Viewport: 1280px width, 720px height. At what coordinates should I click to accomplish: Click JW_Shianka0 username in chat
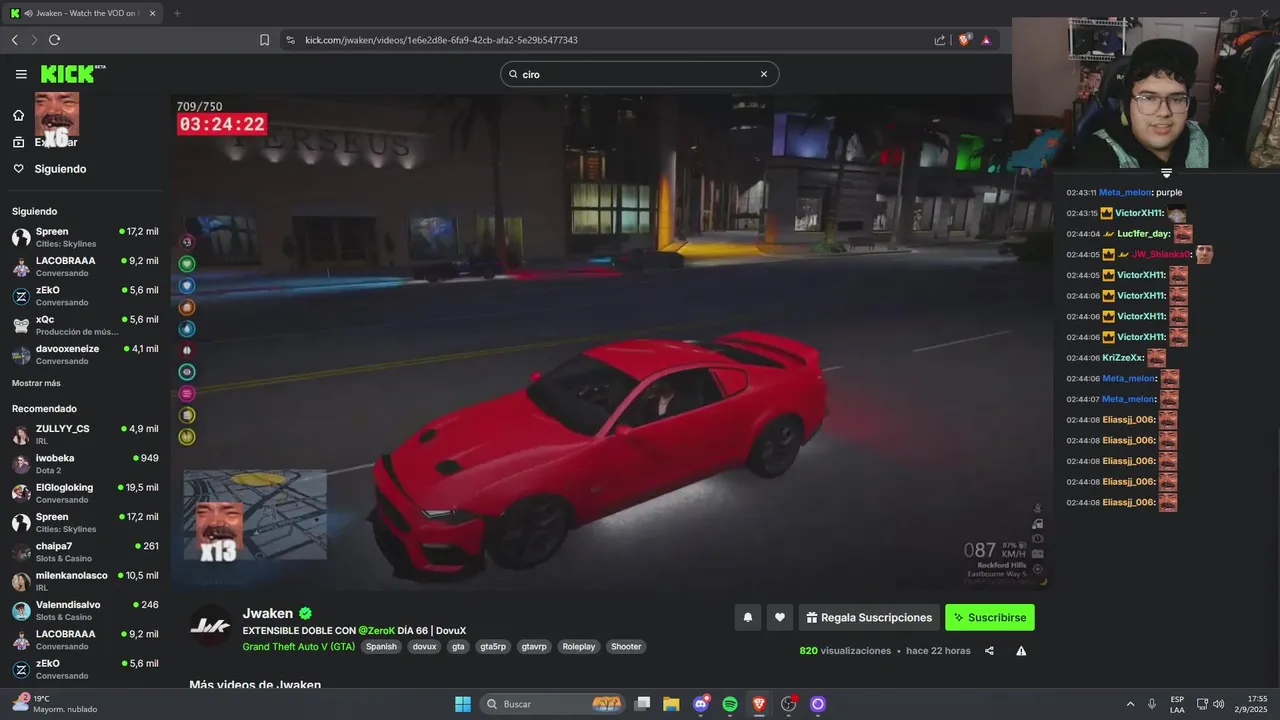click(1161, 254)
